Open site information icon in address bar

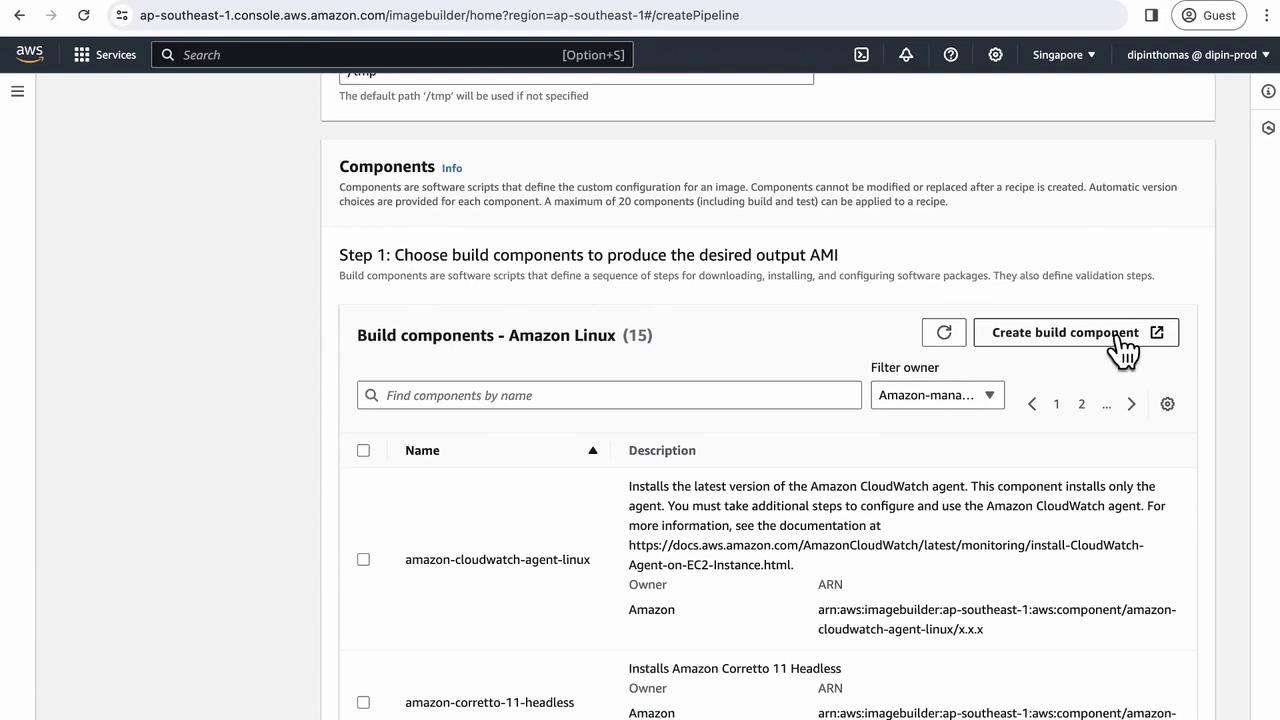[122, 15]
